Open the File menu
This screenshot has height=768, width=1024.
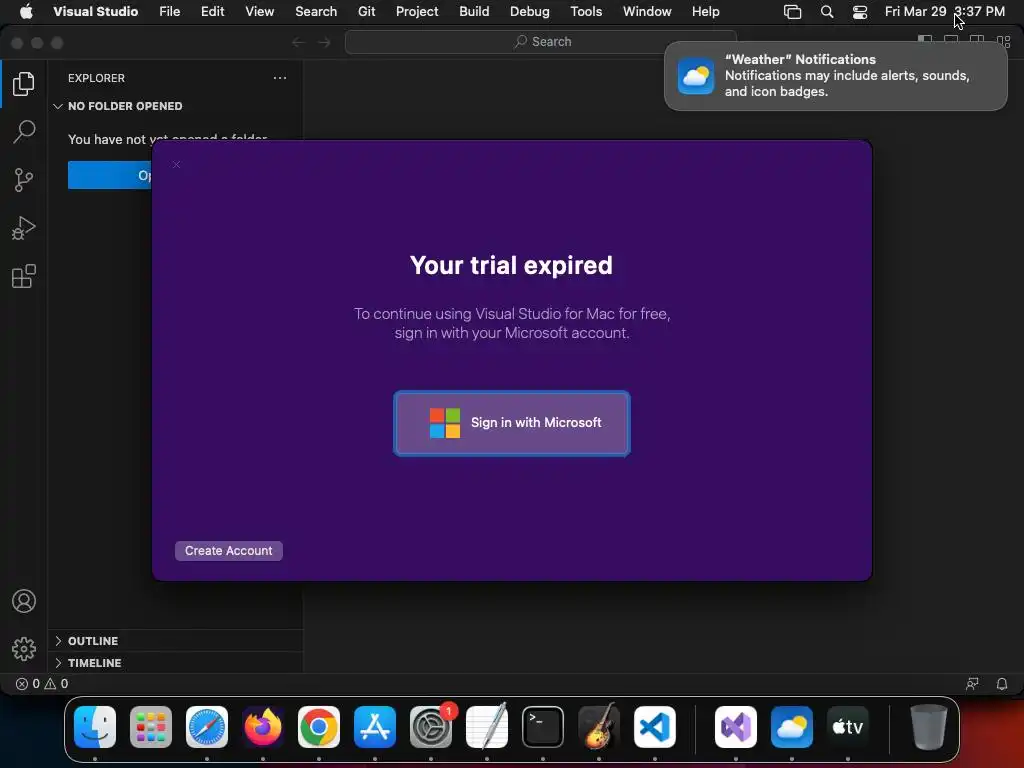[x=169, y=12]
